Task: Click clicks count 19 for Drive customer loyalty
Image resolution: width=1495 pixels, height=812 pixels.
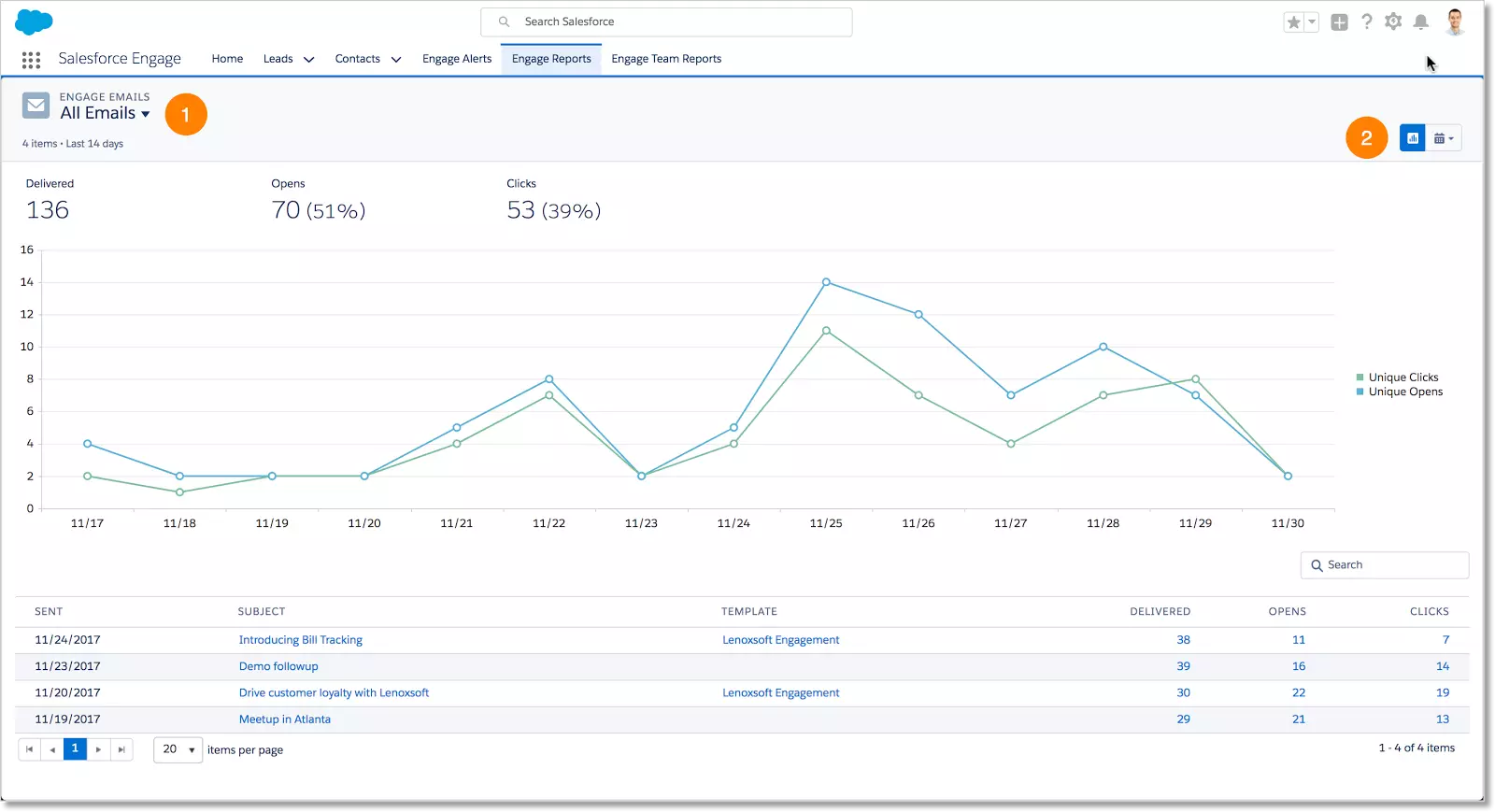Action: 1443,692
